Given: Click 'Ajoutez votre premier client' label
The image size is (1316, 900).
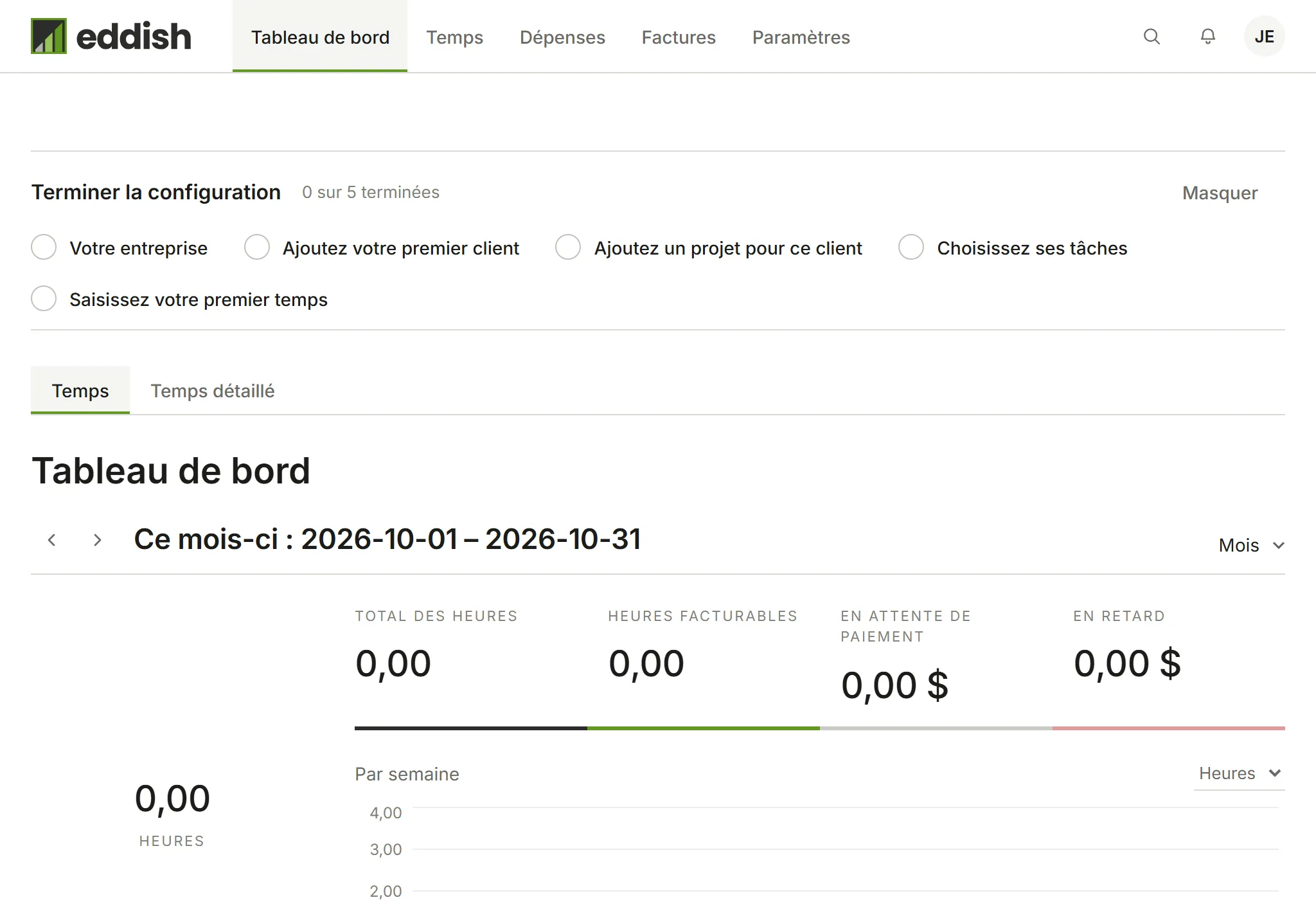Looking at the screenshot, I should pos(401,248).
